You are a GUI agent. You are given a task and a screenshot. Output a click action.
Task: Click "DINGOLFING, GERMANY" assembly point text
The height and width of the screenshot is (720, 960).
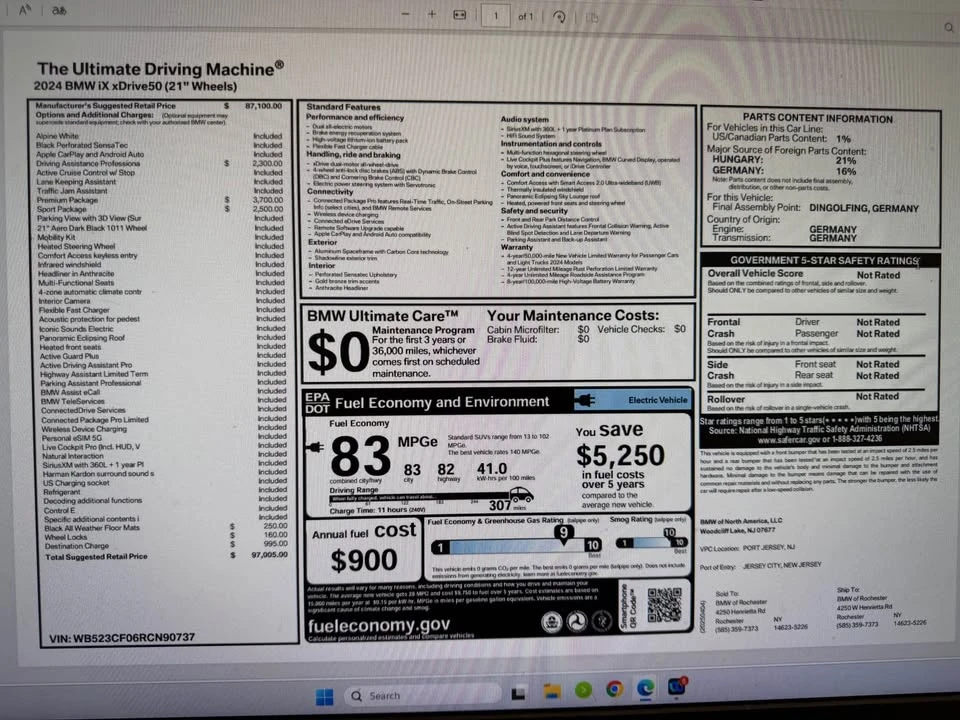(x=864, y=209)
